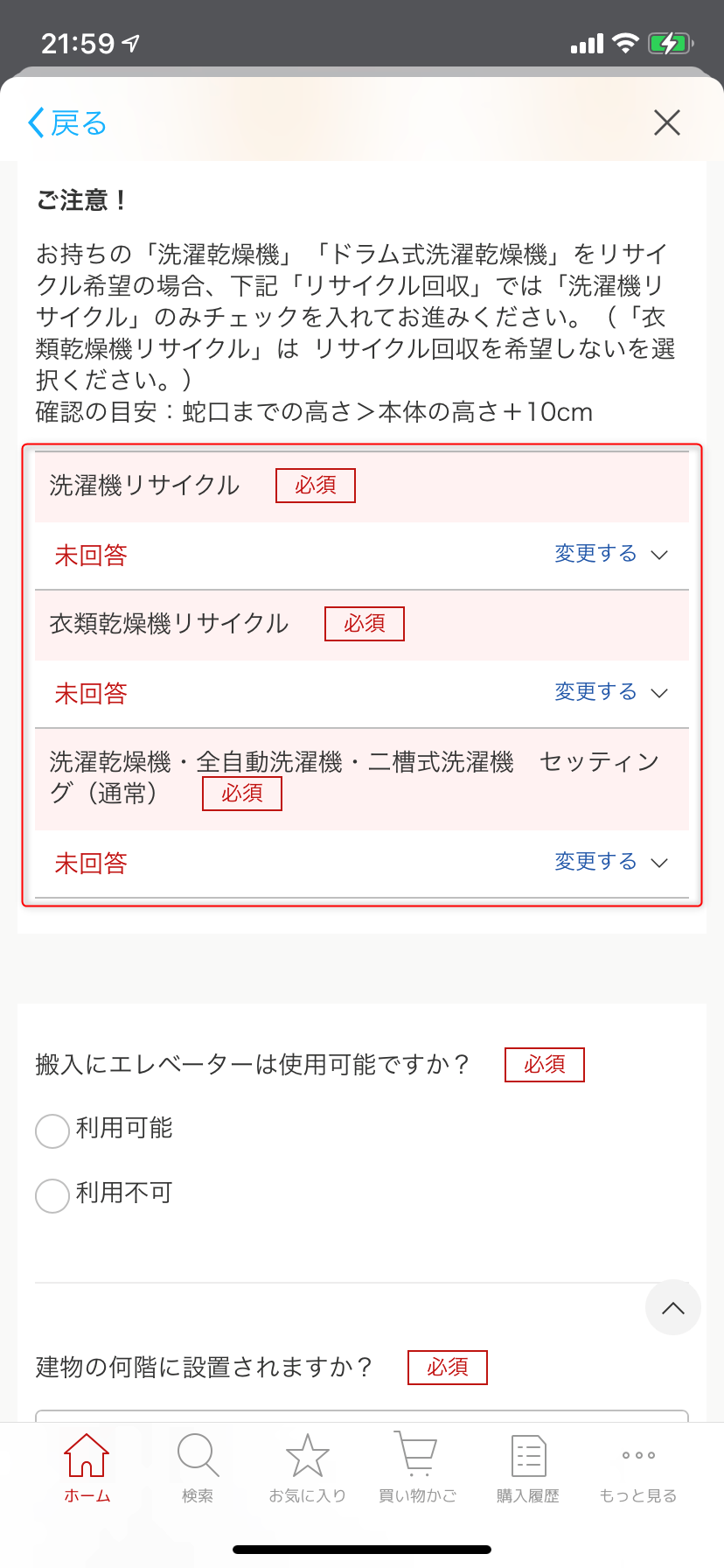
Task: Select the 利用可能 radio button
Action: (x=52, y=1130)
